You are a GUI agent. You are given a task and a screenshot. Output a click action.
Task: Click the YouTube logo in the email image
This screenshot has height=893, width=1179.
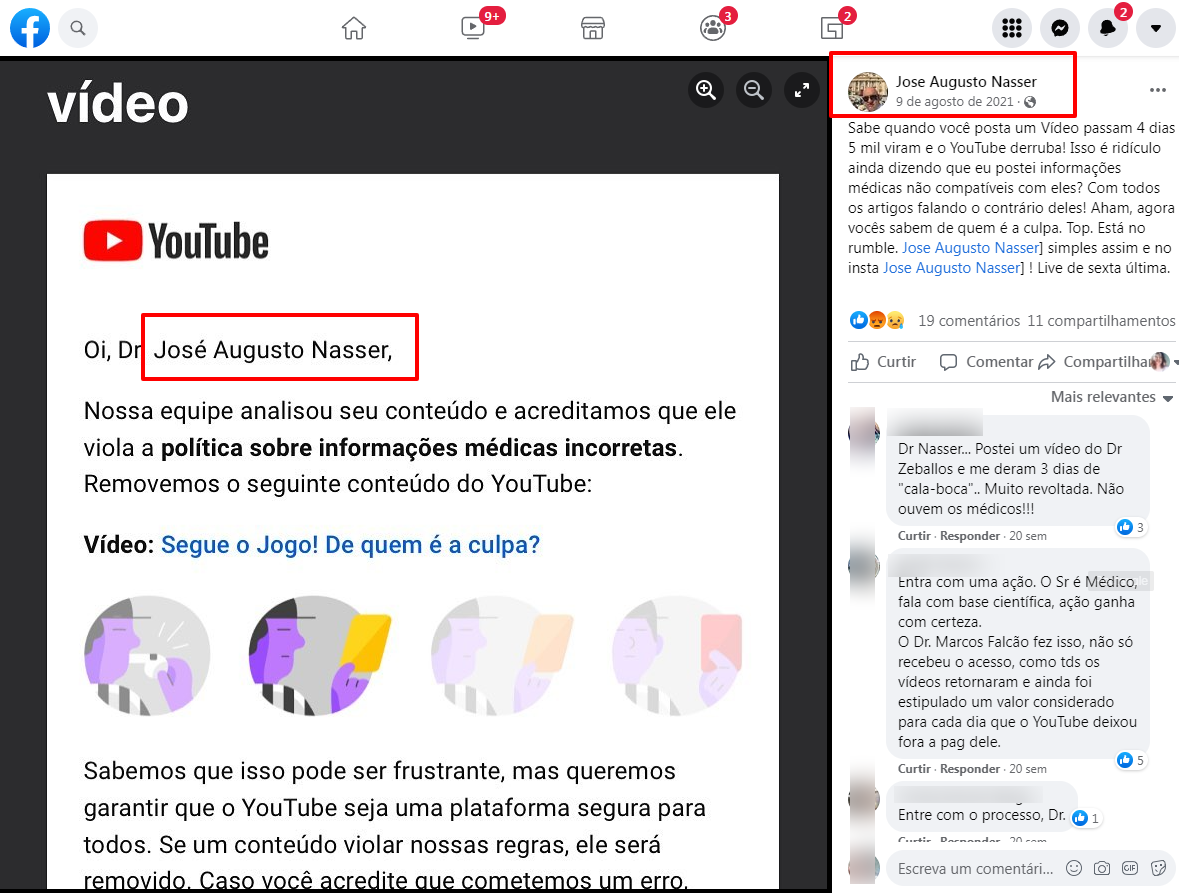(176, 241)
